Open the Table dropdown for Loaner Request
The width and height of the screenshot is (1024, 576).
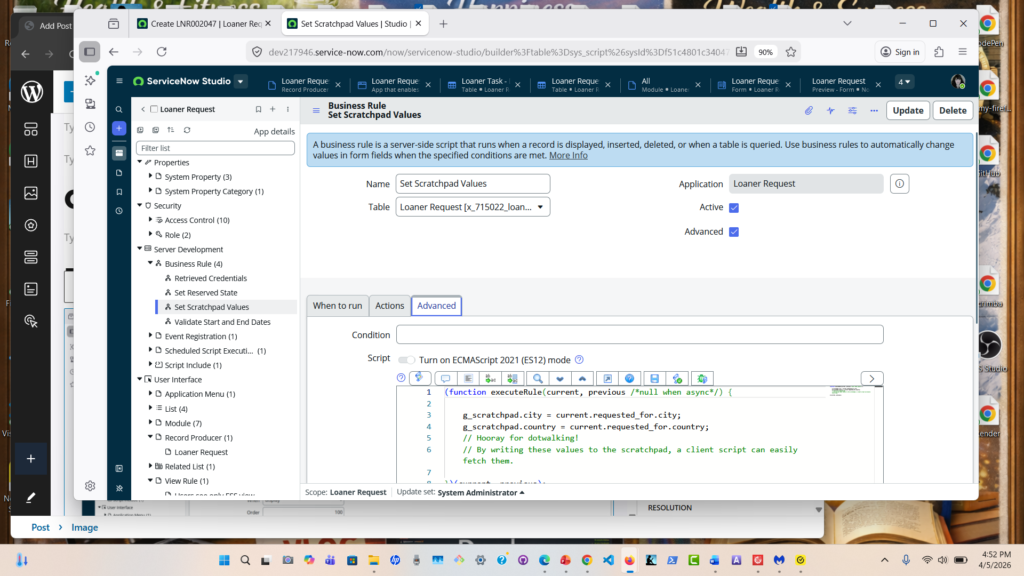[x=473, y=207]
